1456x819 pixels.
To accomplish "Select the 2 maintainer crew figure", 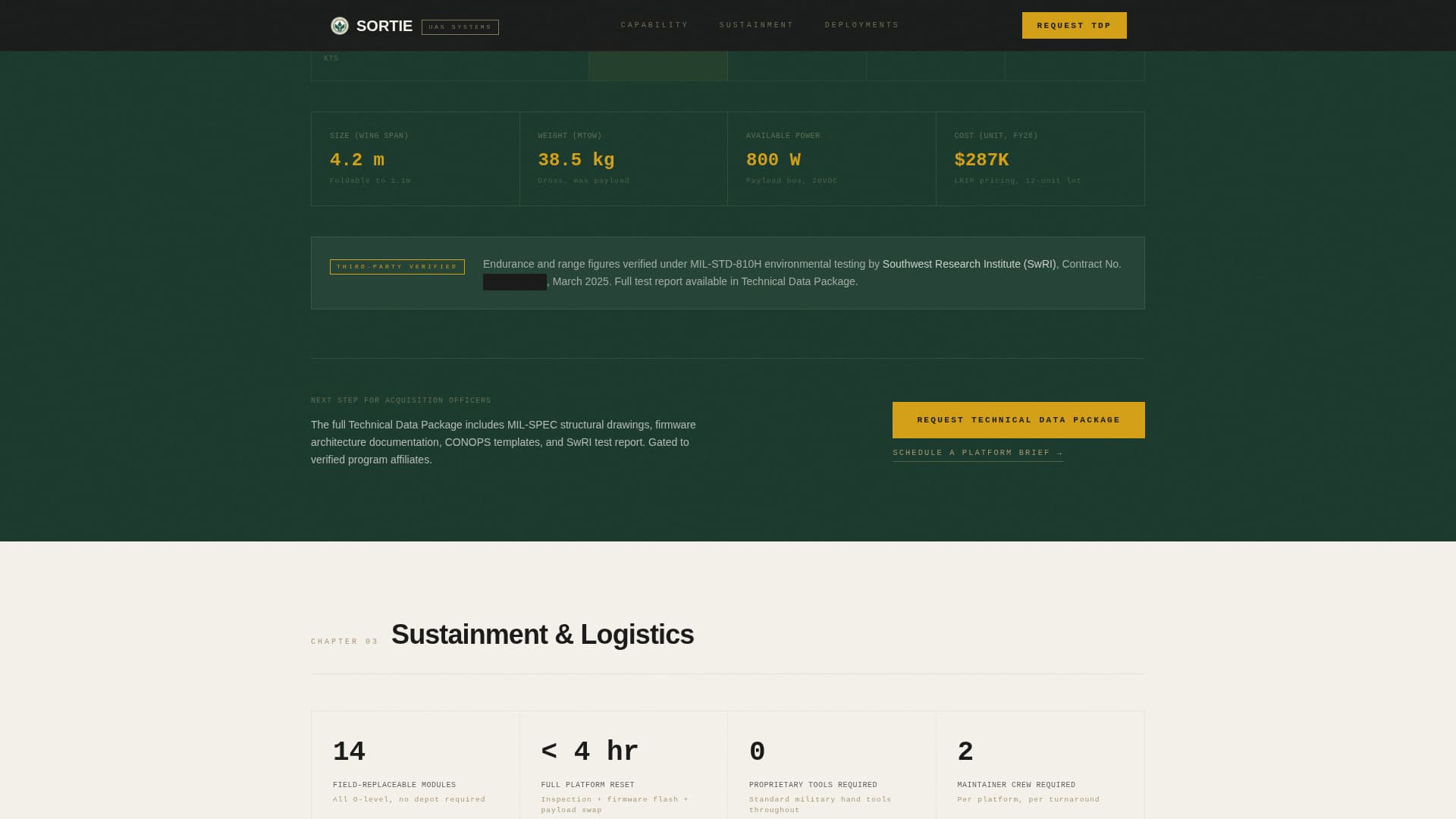I will [965, 752].
